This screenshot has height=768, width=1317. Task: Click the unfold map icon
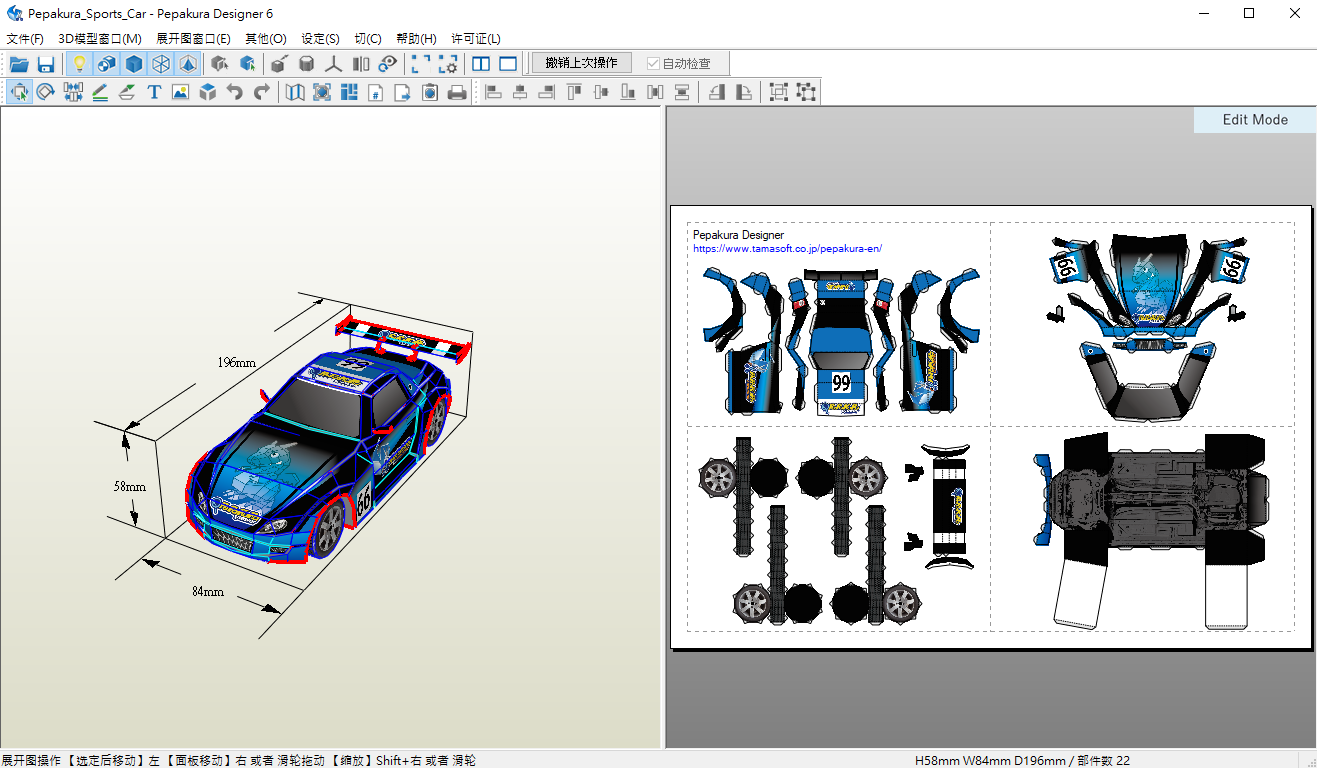295,93
